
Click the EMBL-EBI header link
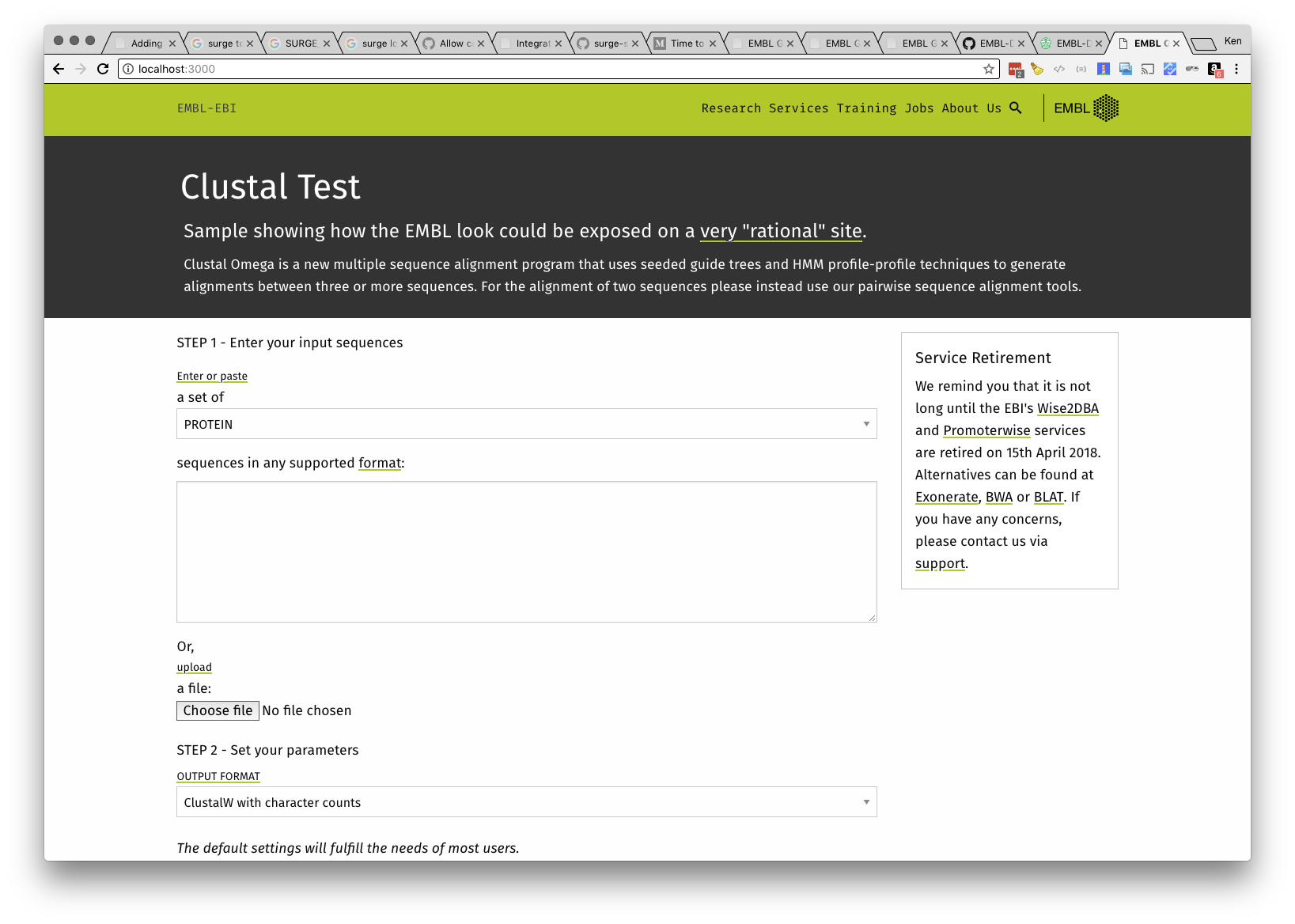[206, 108]
